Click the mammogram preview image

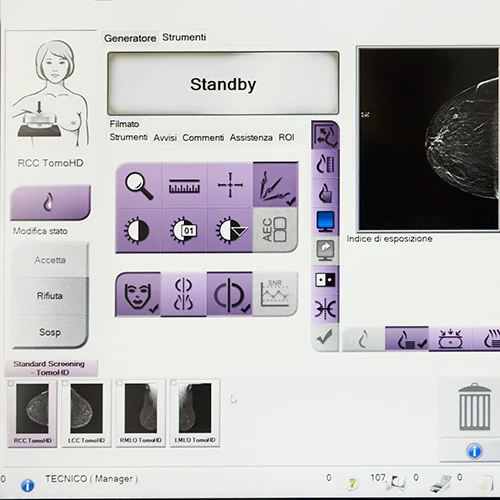coord(428,139)
